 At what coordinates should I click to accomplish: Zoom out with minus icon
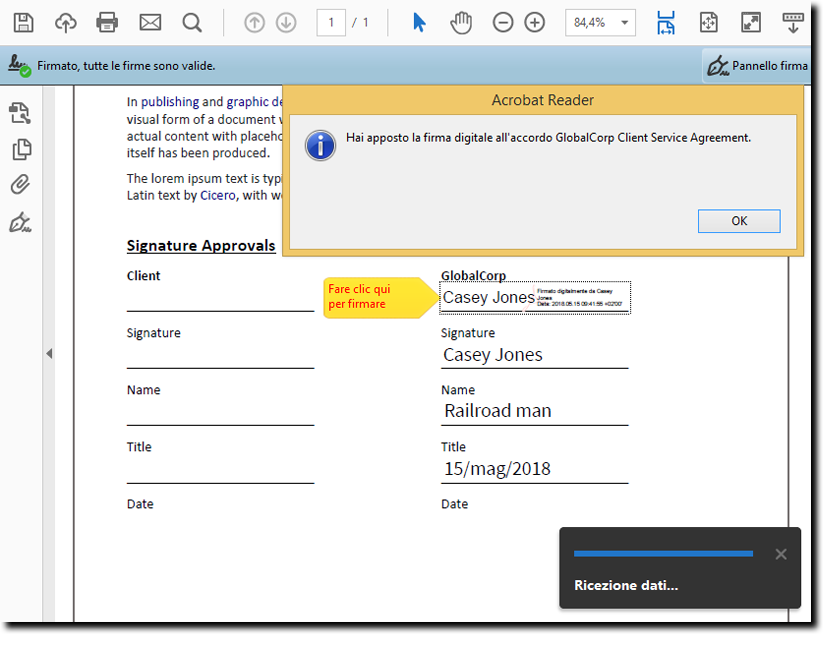503,23
